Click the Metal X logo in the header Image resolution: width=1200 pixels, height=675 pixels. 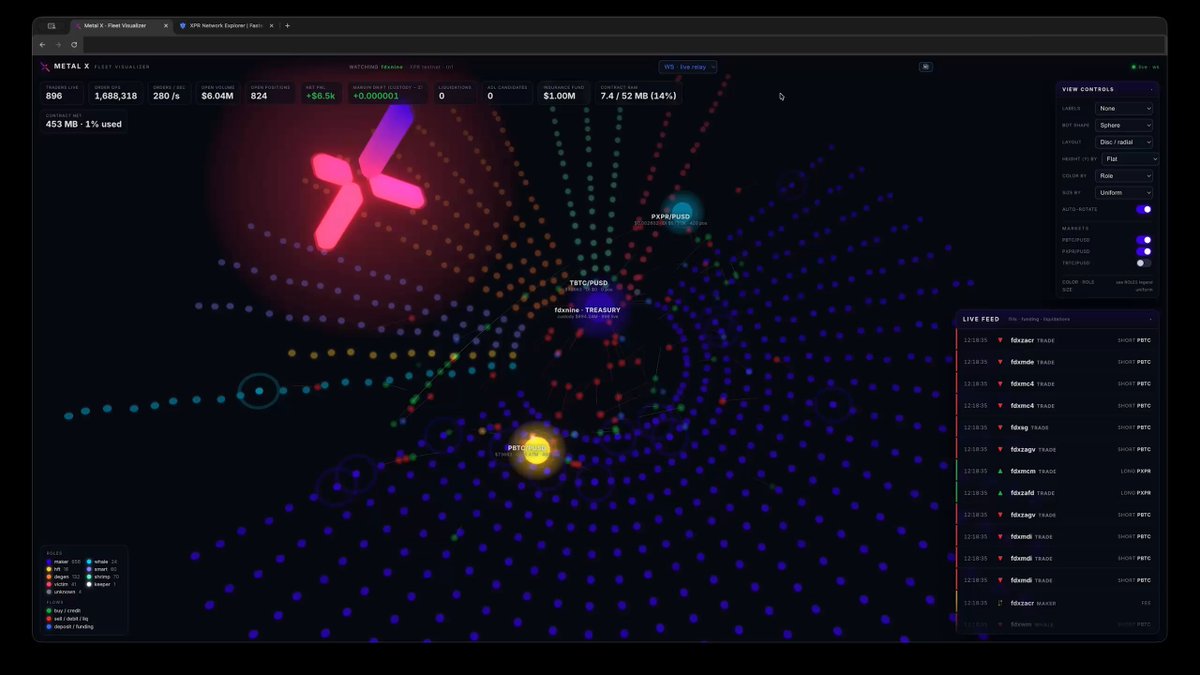coord(45,67)
